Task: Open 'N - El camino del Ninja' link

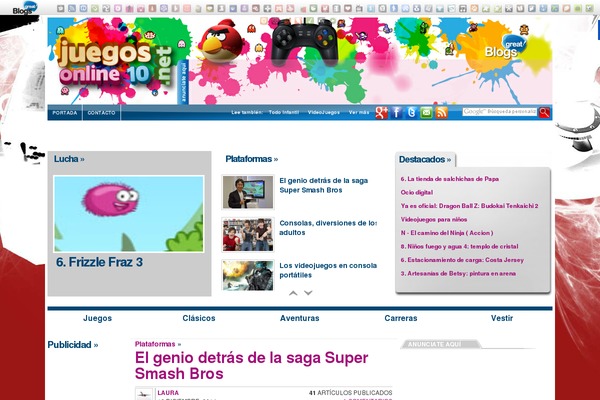Action: pos(447,233)
